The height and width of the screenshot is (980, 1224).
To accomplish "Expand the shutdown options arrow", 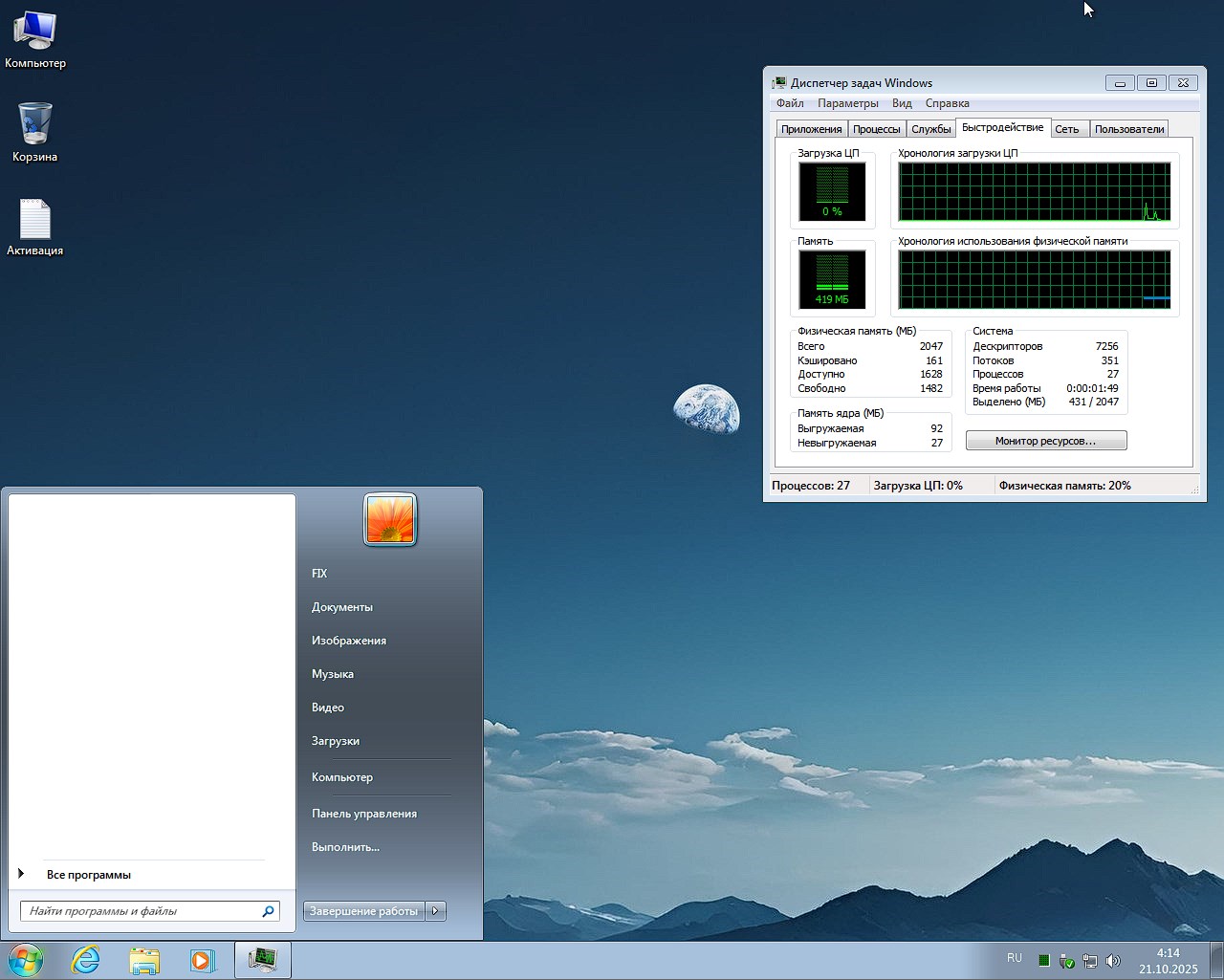I will (x=435, y=911).
